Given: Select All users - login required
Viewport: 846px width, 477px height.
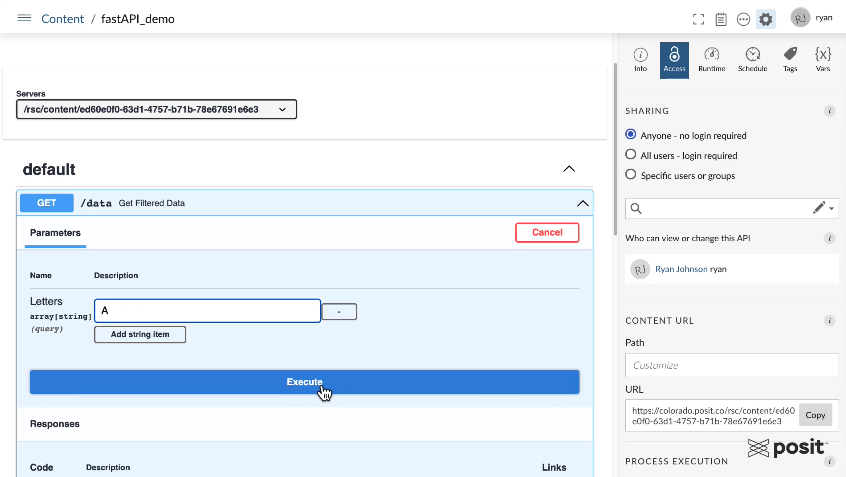Looking at the screenshot, I should click(x=631, y=155).
